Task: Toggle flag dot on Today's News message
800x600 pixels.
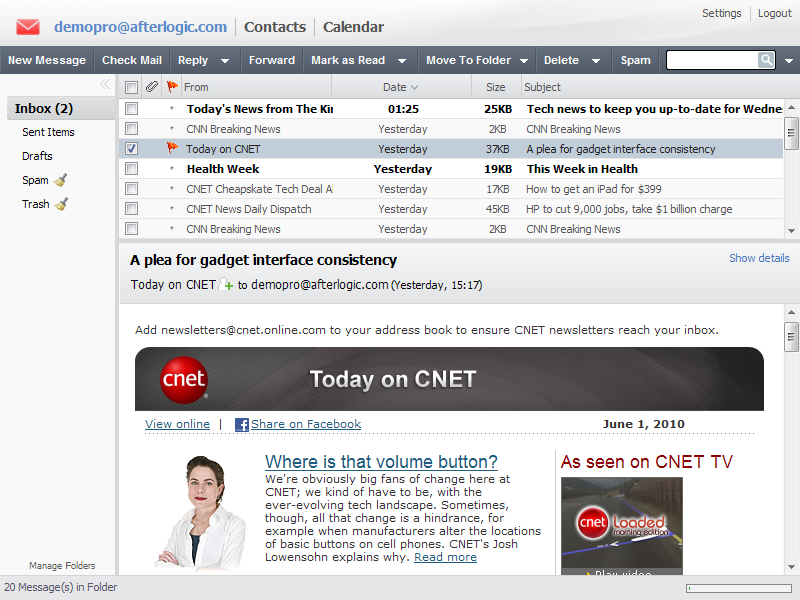Action: click(x=172, y=109)
